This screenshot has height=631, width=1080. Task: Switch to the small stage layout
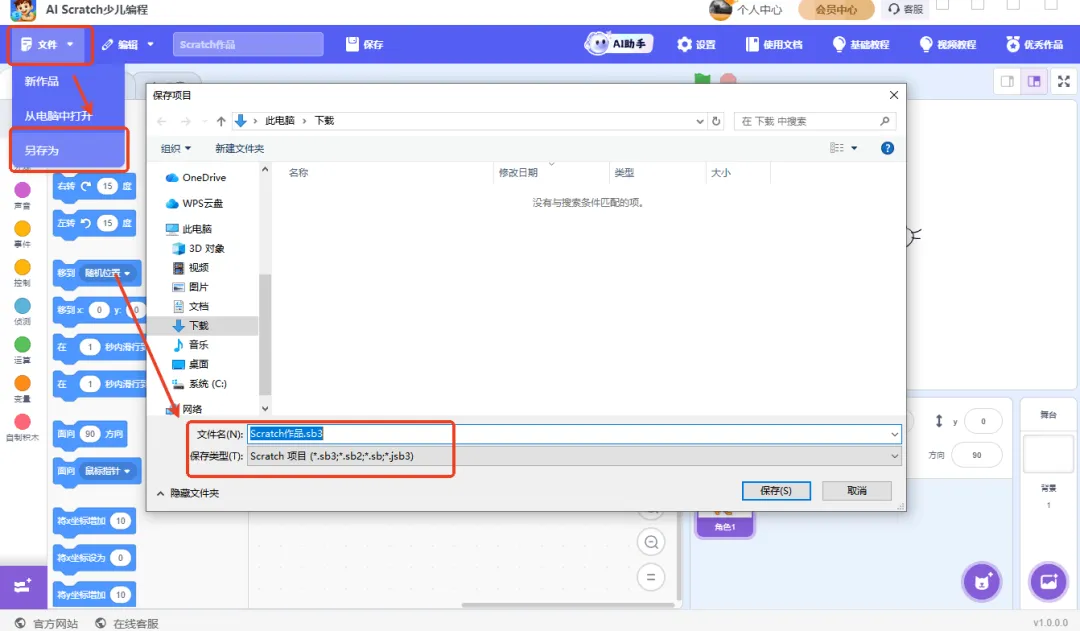(x=1007, y=81)
